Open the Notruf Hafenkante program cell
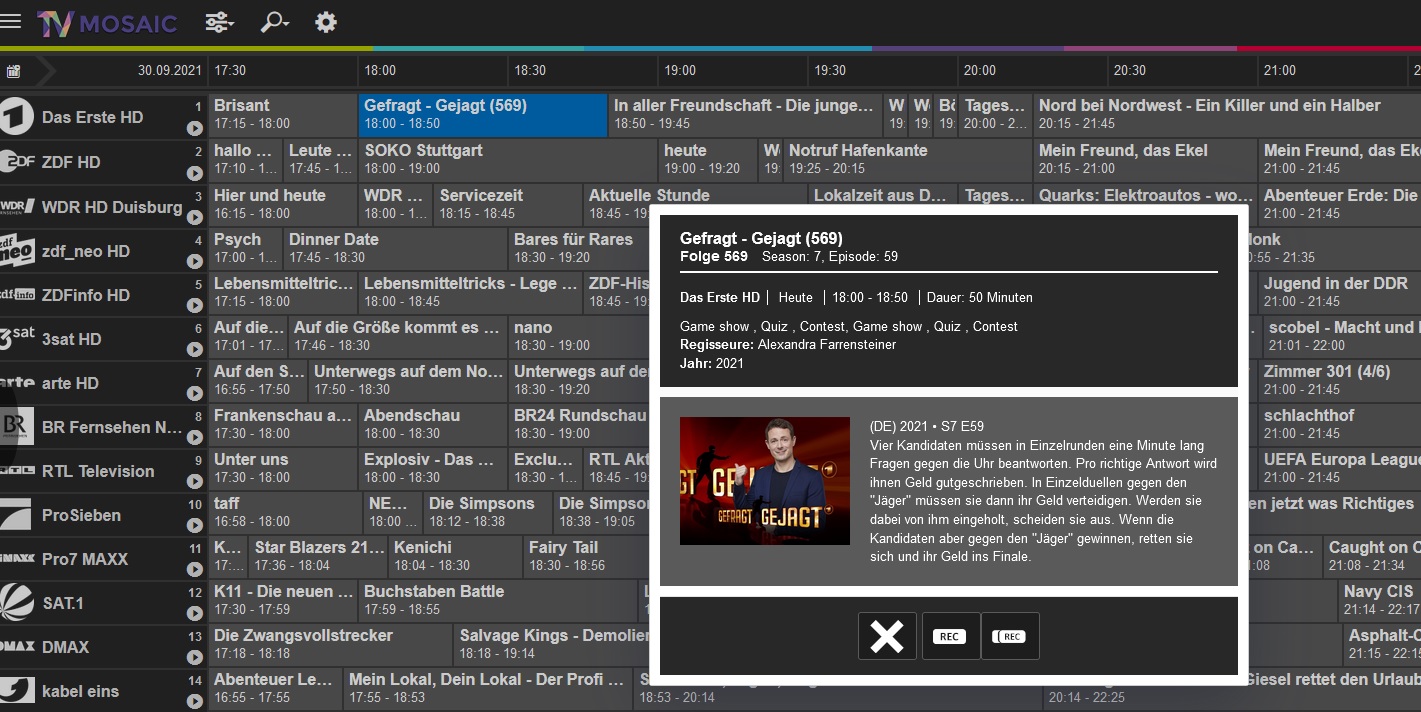1421x712 pixels. (x=908, y=160)
